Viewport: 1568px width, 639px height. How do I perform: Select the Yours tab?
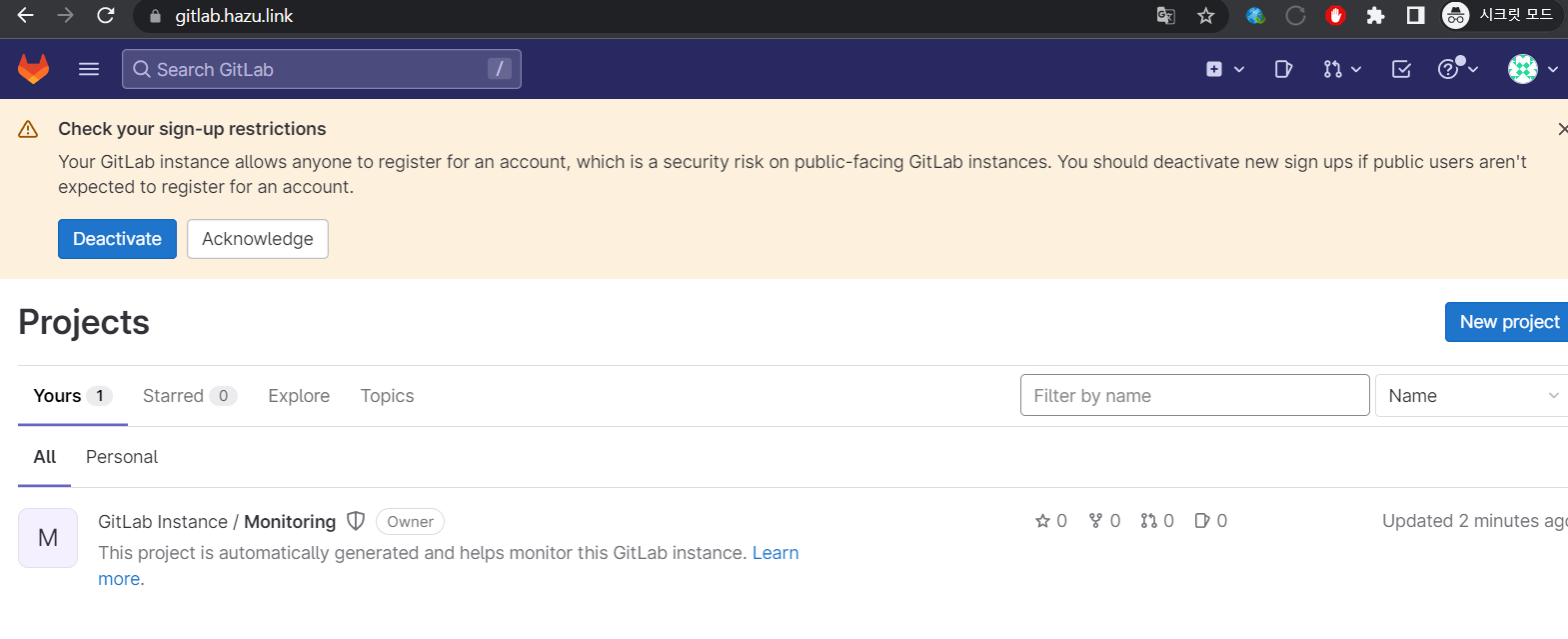click(x=72, y=396)
